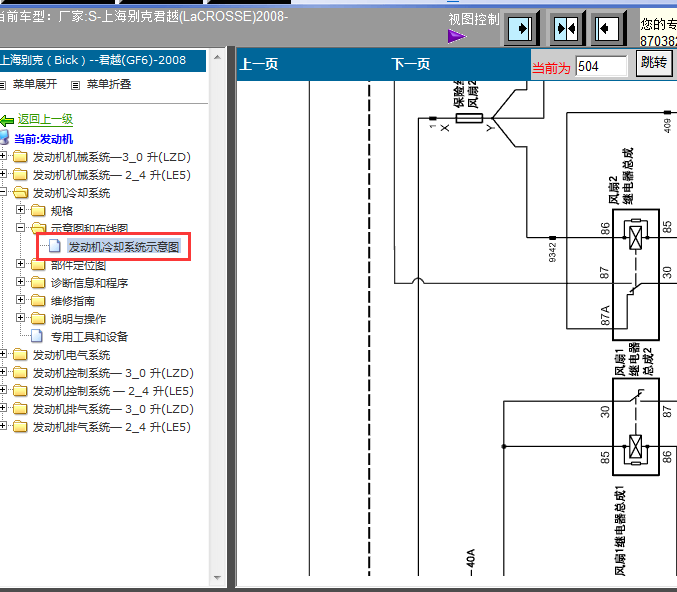The width and height of the screenshot is (677, 592).
Task: Click the tree panel scroll-down arrow
Action: (217, 578)
